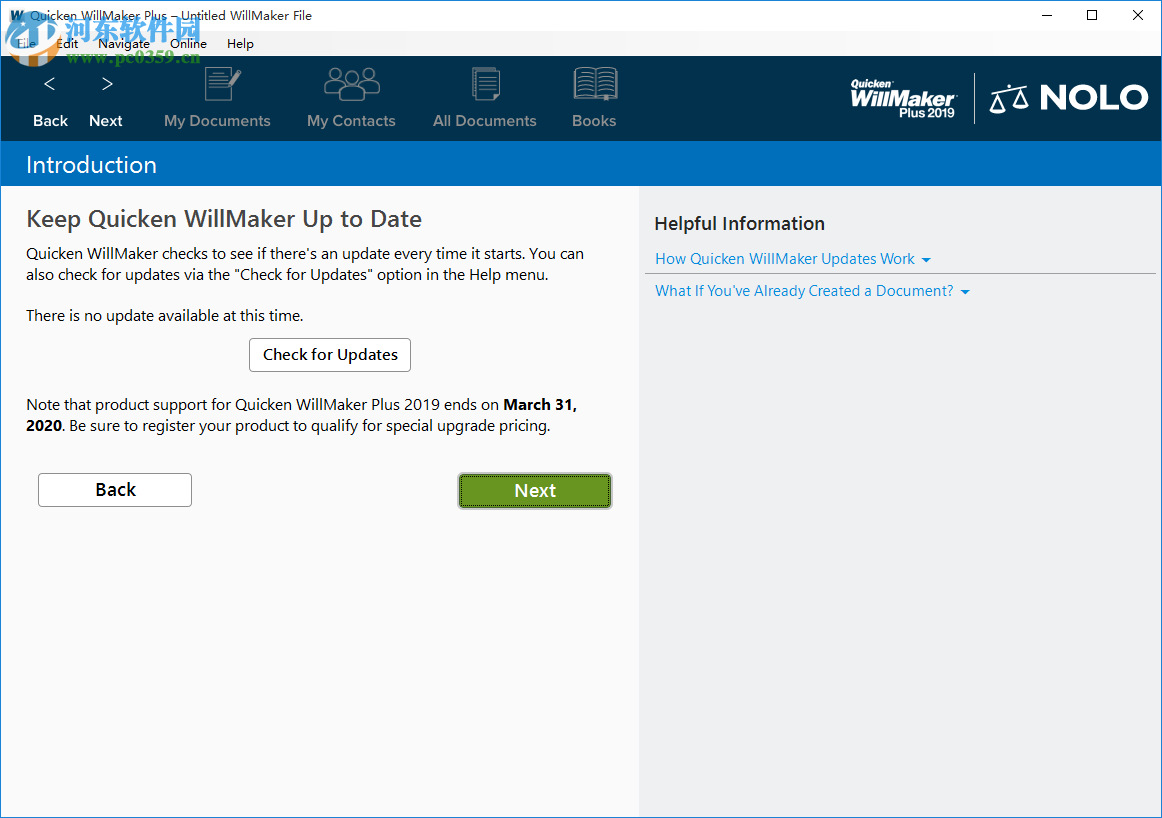Click the Check for Updates button
Screen dimensions: 1162x818
tap(330, 355)
